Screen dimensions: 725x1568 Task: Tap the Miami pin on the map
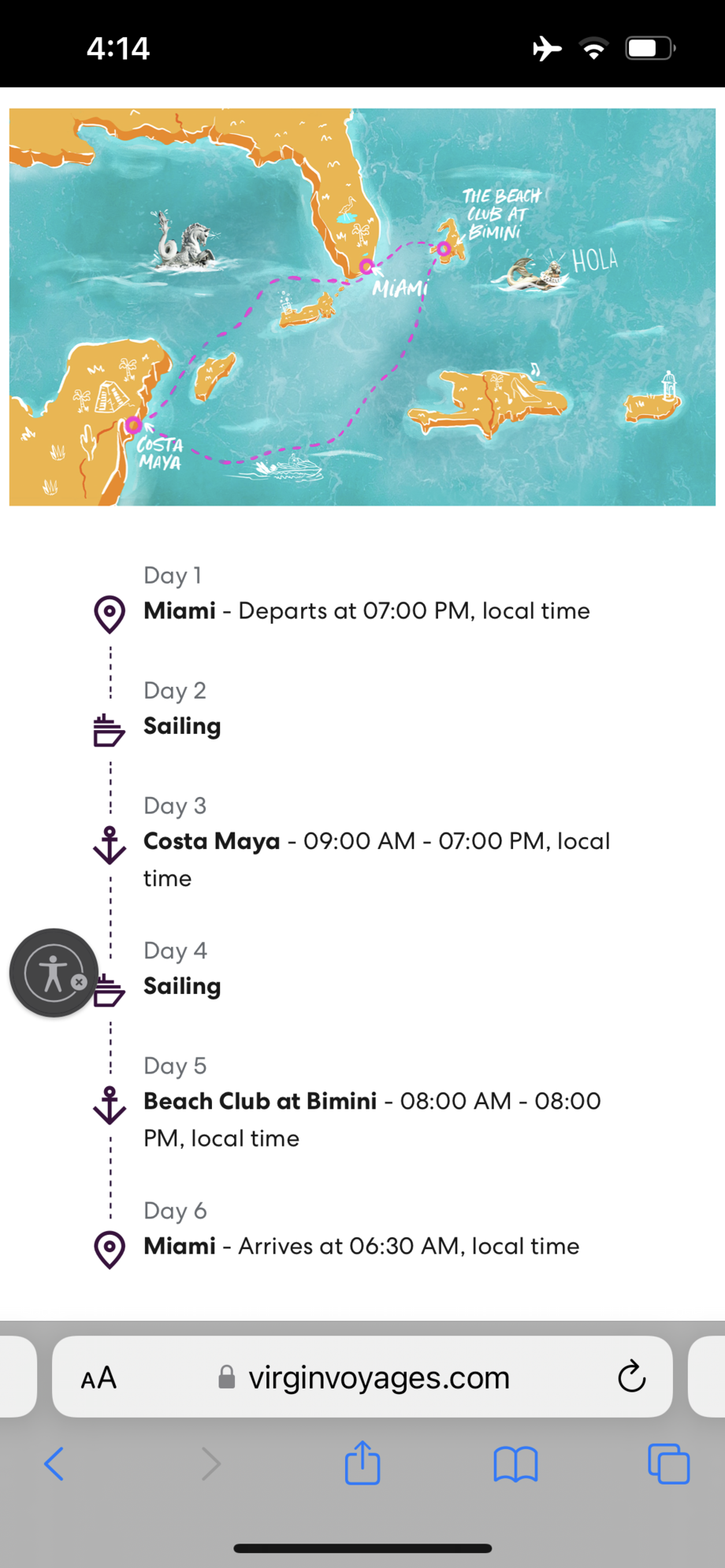366,267
